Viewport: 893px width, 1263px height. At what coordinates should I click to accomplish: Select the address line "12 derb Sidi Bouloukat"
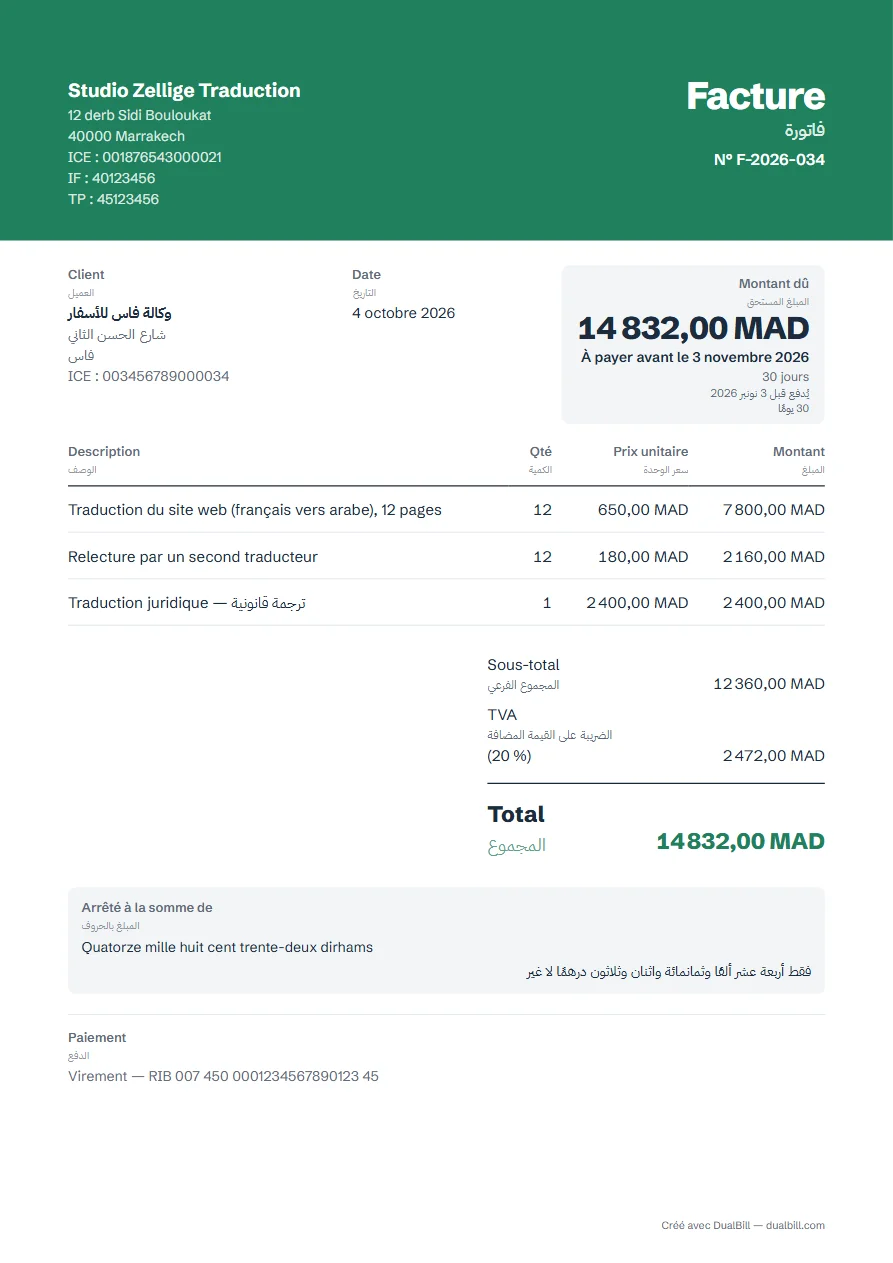[x=140, y=115]
